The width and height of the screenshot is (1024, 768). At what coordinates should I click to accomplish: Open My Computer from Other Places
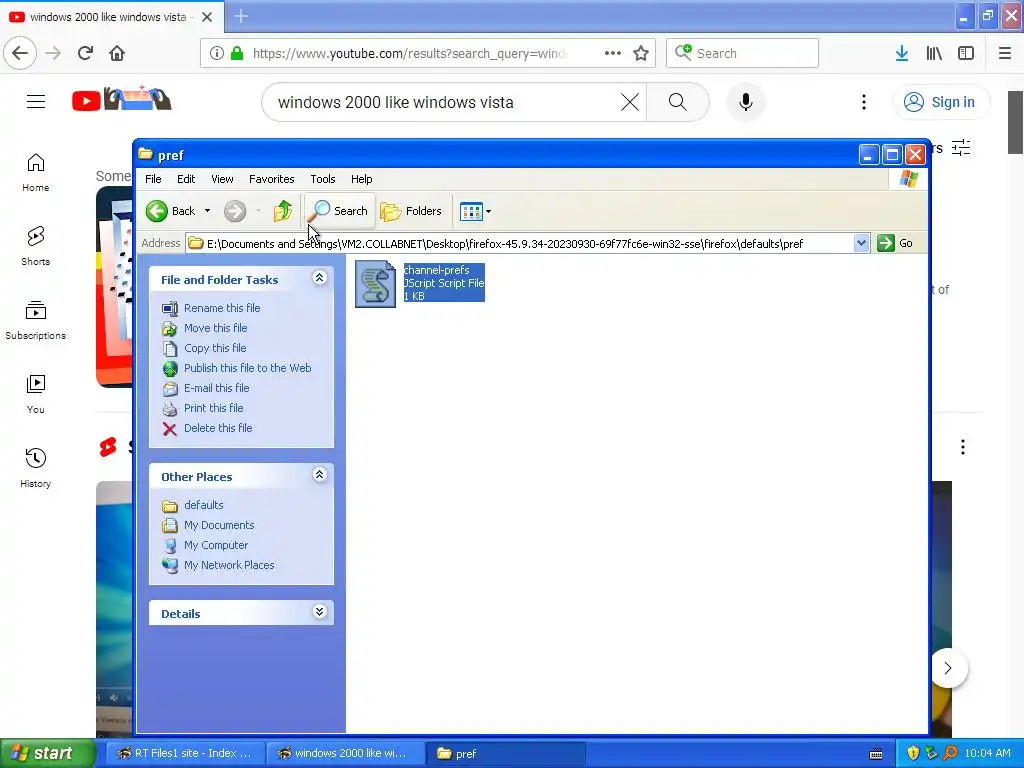(216, 545)
